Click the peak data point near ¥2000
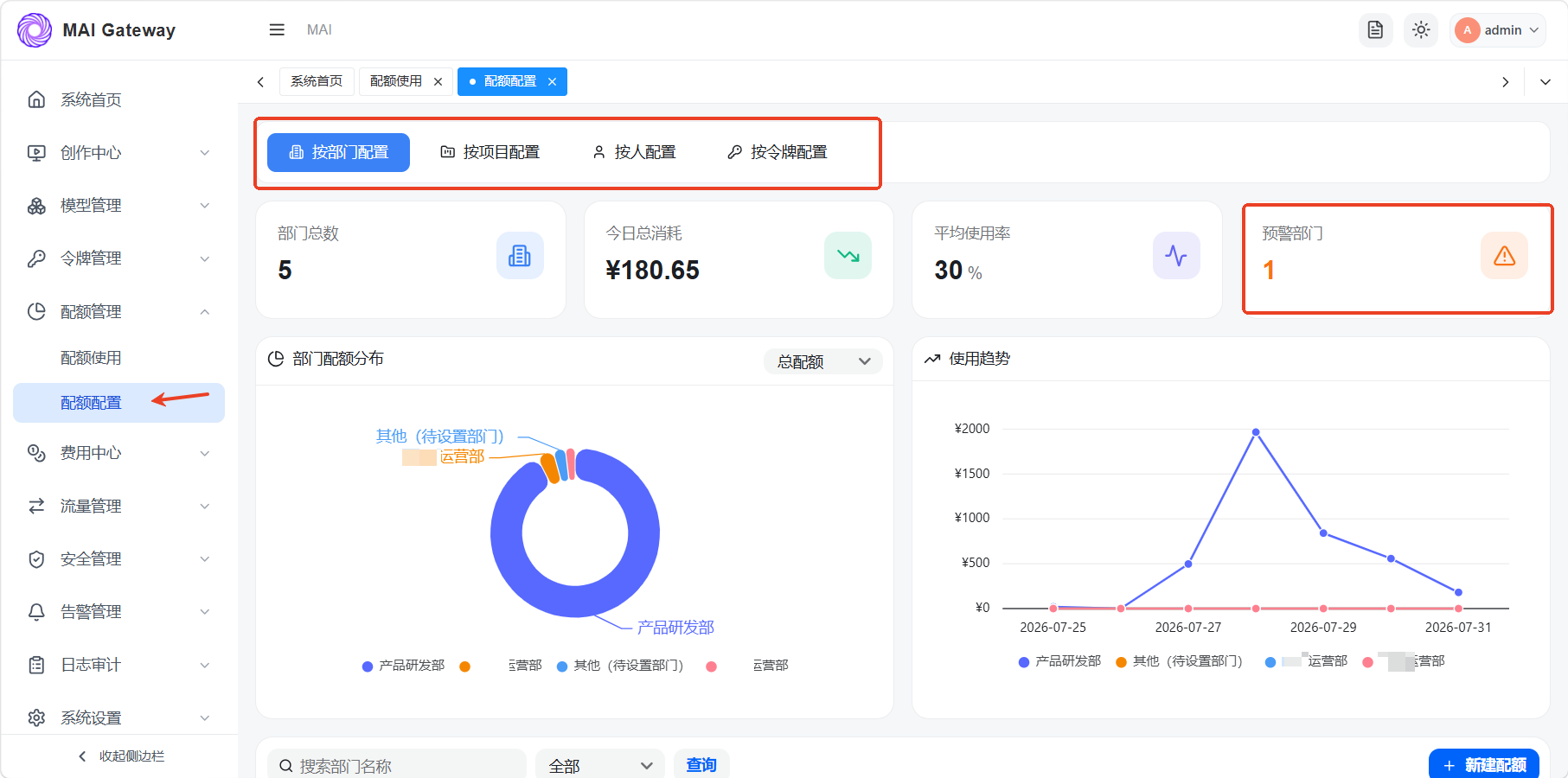The width and height of the screenshot is (1568, 778). click(x=1256, y=432)
